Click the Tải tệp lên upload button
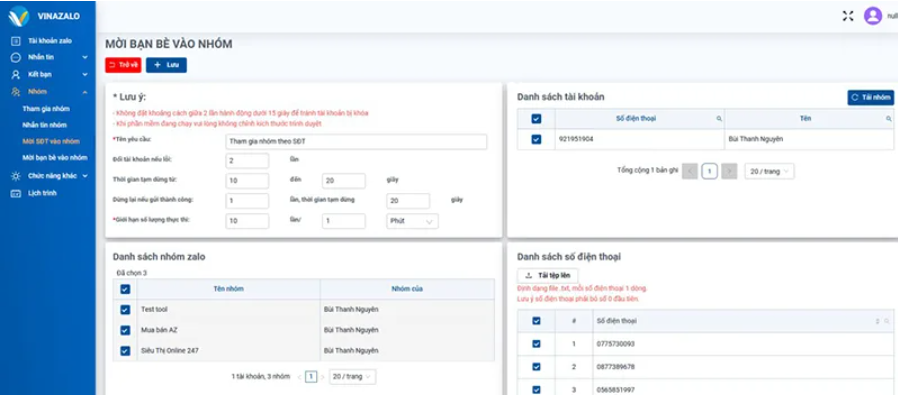 point(548,275)
